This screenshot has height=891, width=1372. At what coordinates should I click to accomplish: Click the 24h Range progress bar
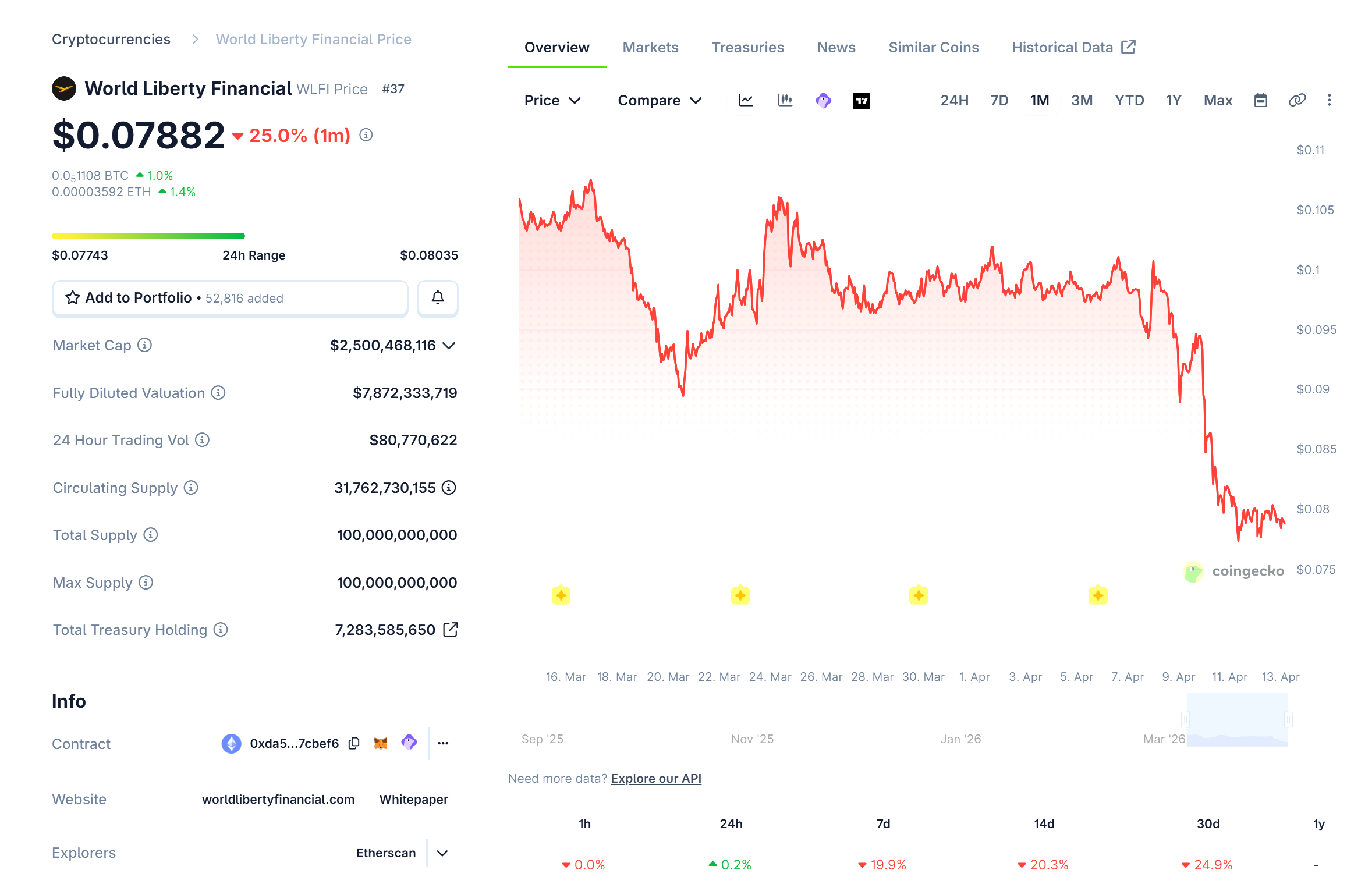[x=148, y=235]
